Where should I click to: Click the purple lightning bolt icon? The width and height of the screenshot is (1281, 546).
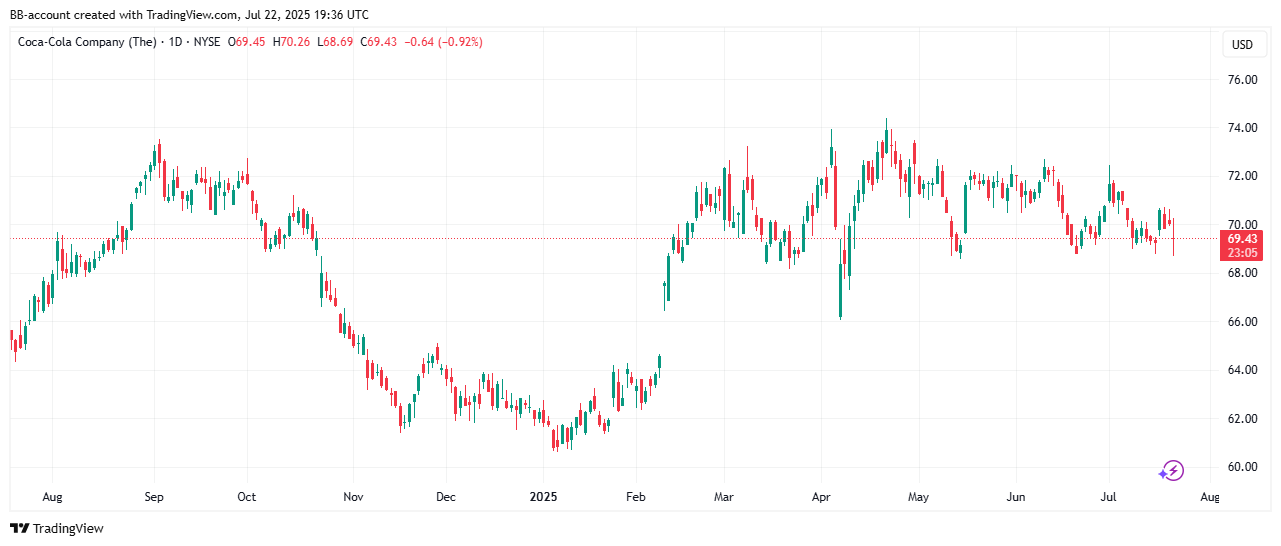point(1172,470)
